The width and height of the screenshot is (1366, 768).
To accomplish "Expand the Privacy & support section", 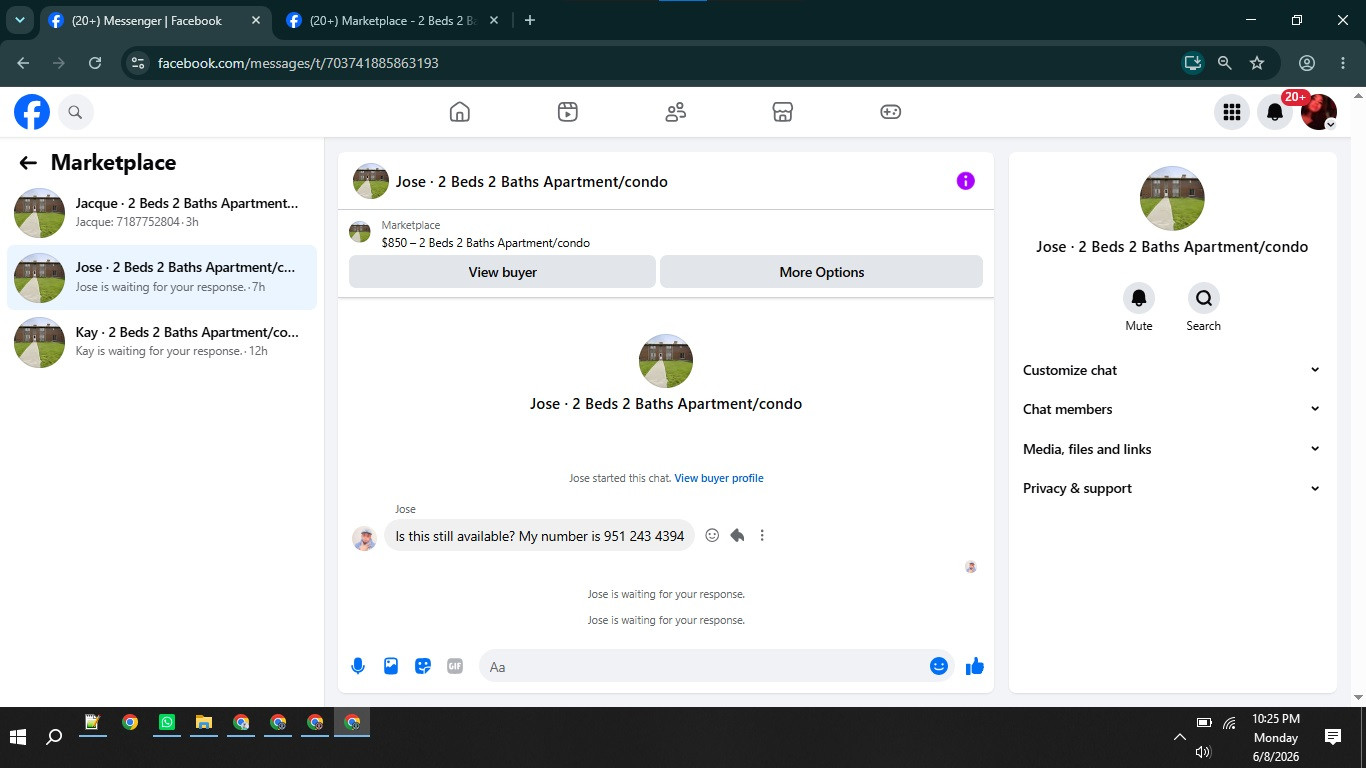I will pos(1172,488).
